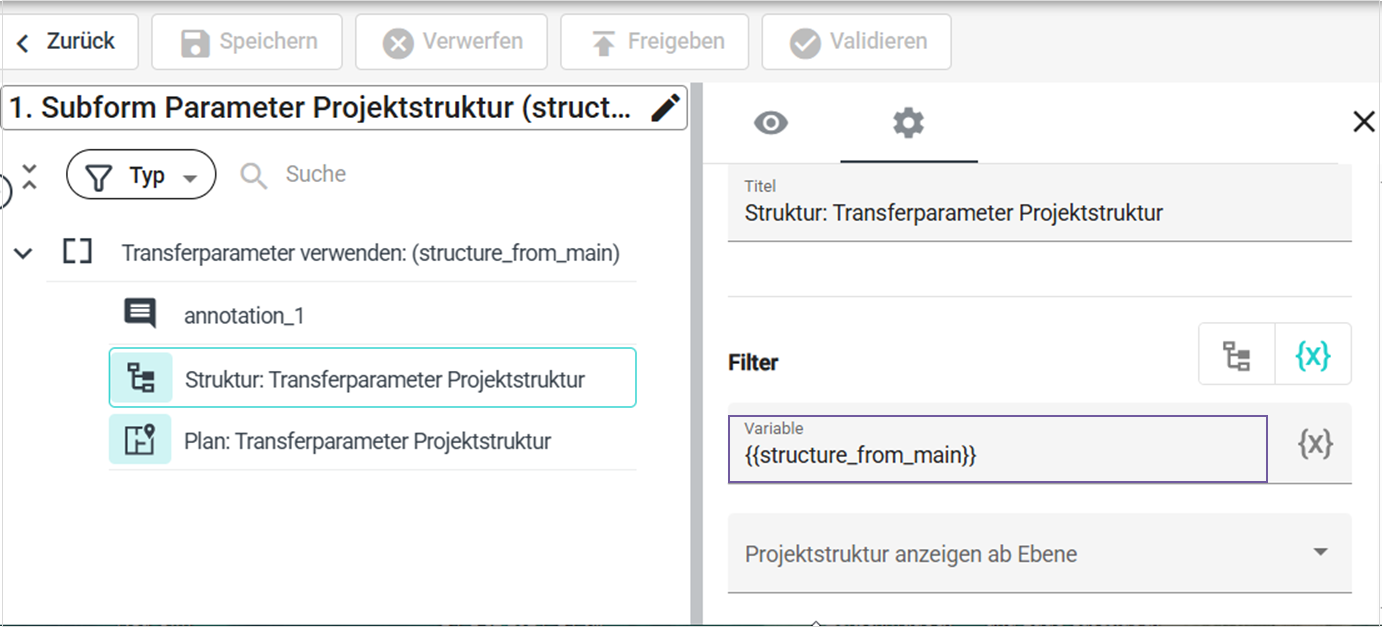Select the annotation_1 tree item
The height and width of the screenshot is (627, 1382).
click(x=244, y=316)
